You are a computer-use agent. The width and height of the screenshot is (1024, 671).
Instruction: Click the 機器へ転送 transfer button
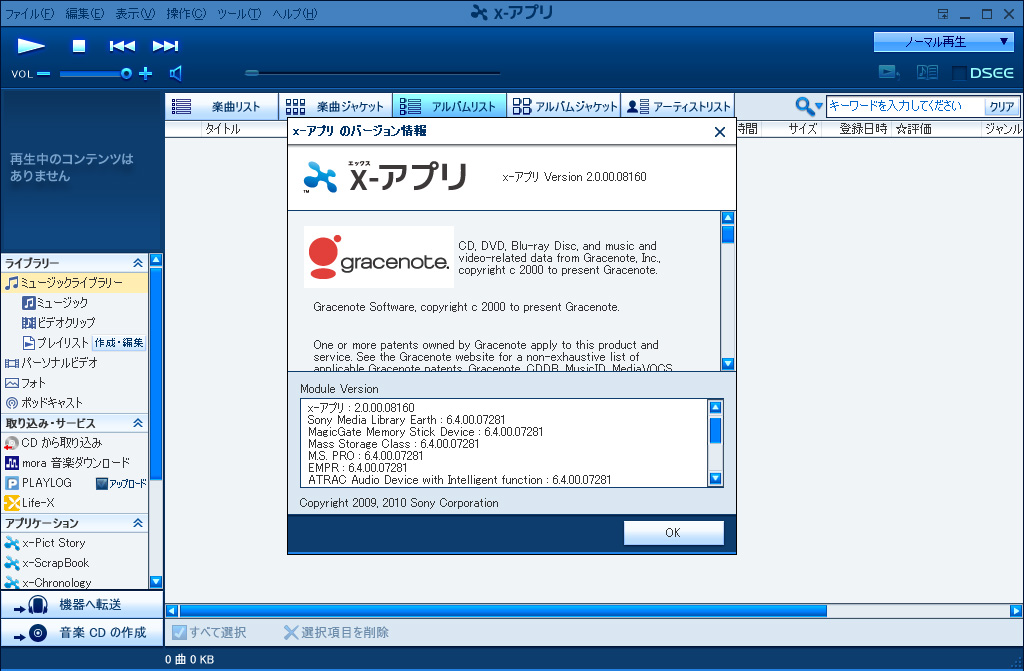pos(82,605)
